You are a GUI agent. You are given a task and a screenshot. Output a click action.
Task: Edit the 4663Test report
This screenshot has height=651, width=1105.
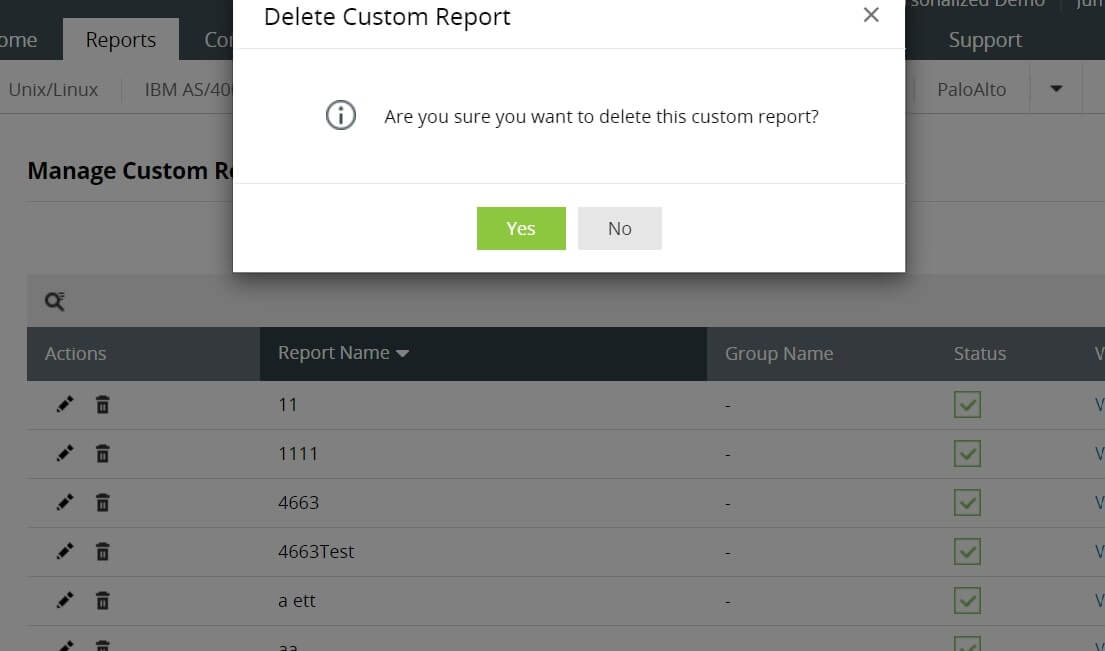[x=65, y=551]
